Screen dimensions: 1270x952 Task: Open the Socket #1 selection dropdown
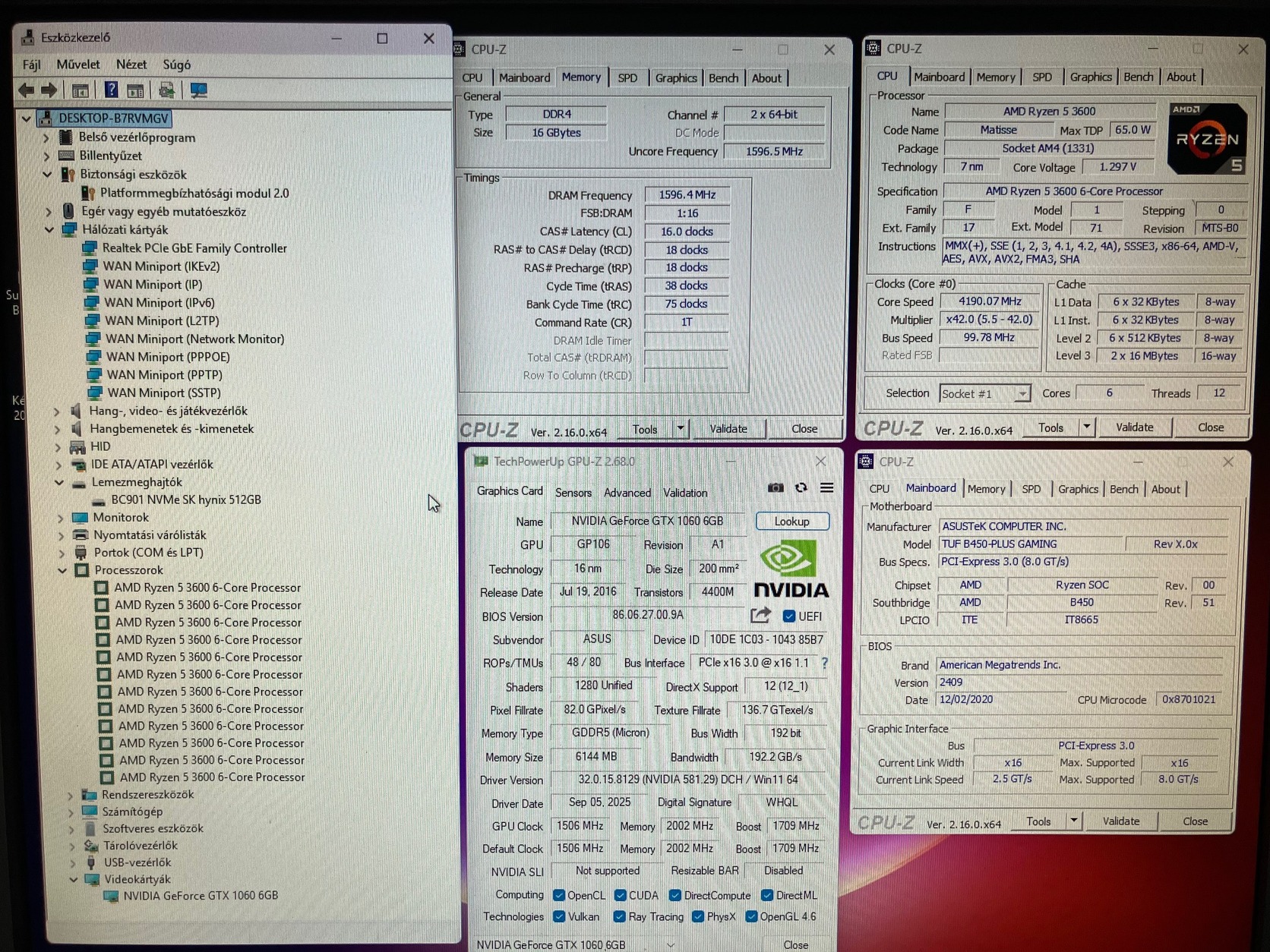[1022, 393]
